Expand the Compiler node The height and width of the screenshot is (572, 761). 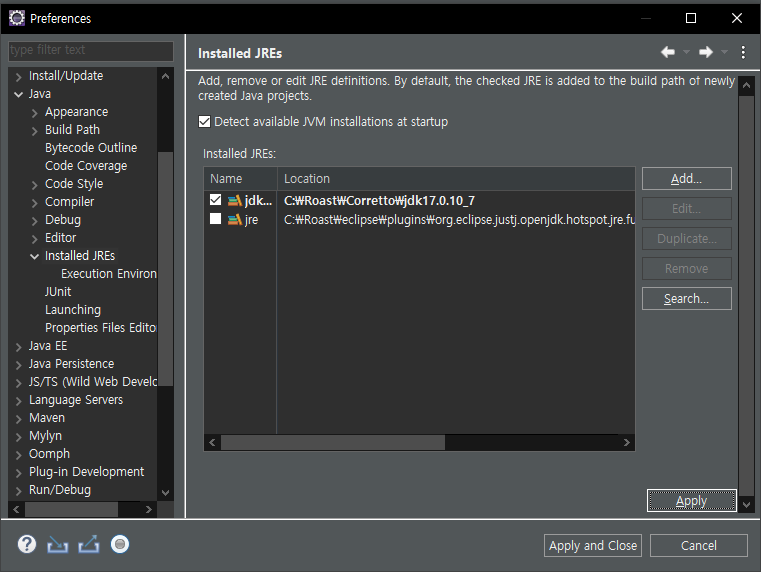[34, 203]
